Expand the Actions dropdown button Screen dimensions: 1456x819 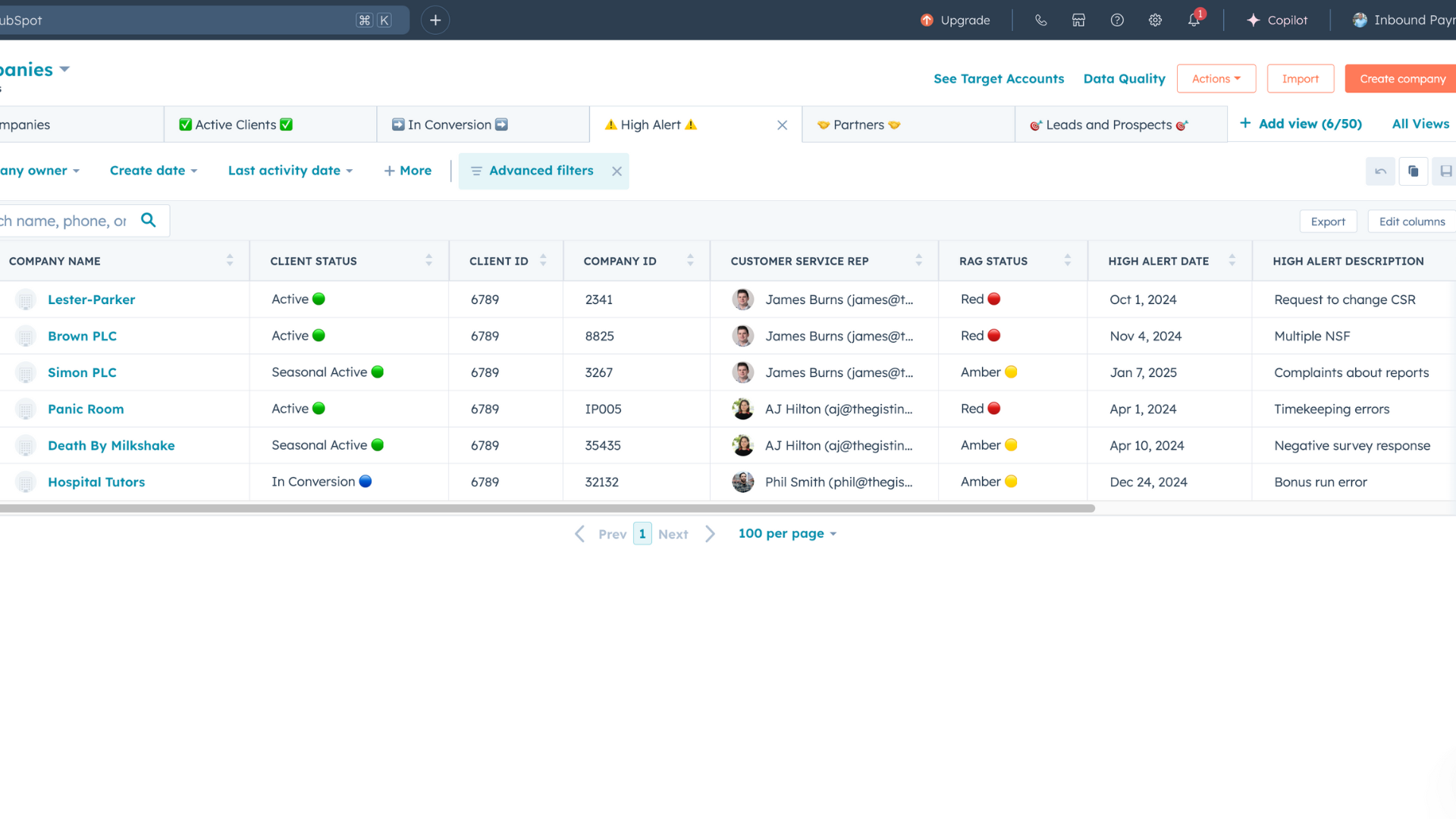pyautogui.click(x=1216, y=79)
